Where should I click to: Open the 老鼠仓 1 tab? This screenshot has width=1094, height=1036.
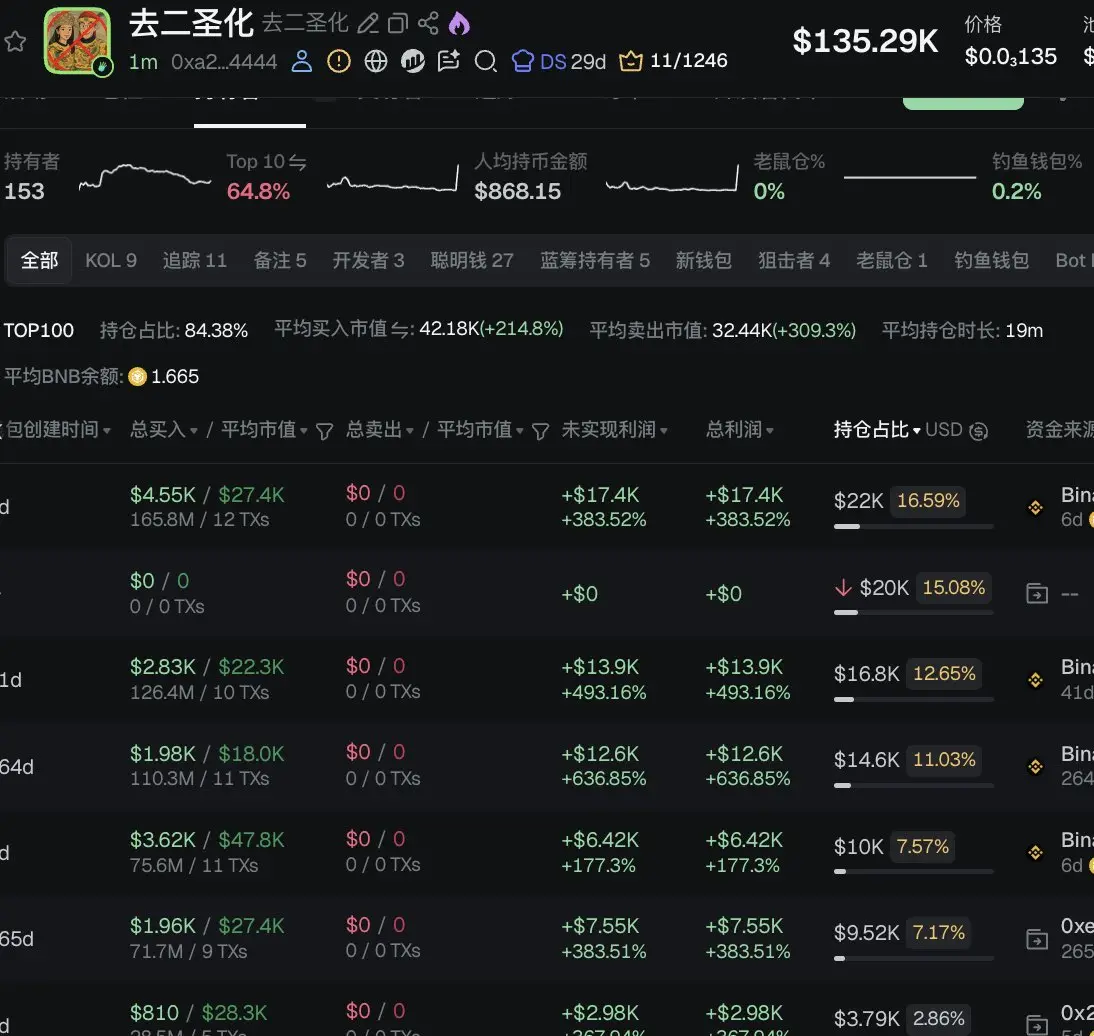(892, 260)
